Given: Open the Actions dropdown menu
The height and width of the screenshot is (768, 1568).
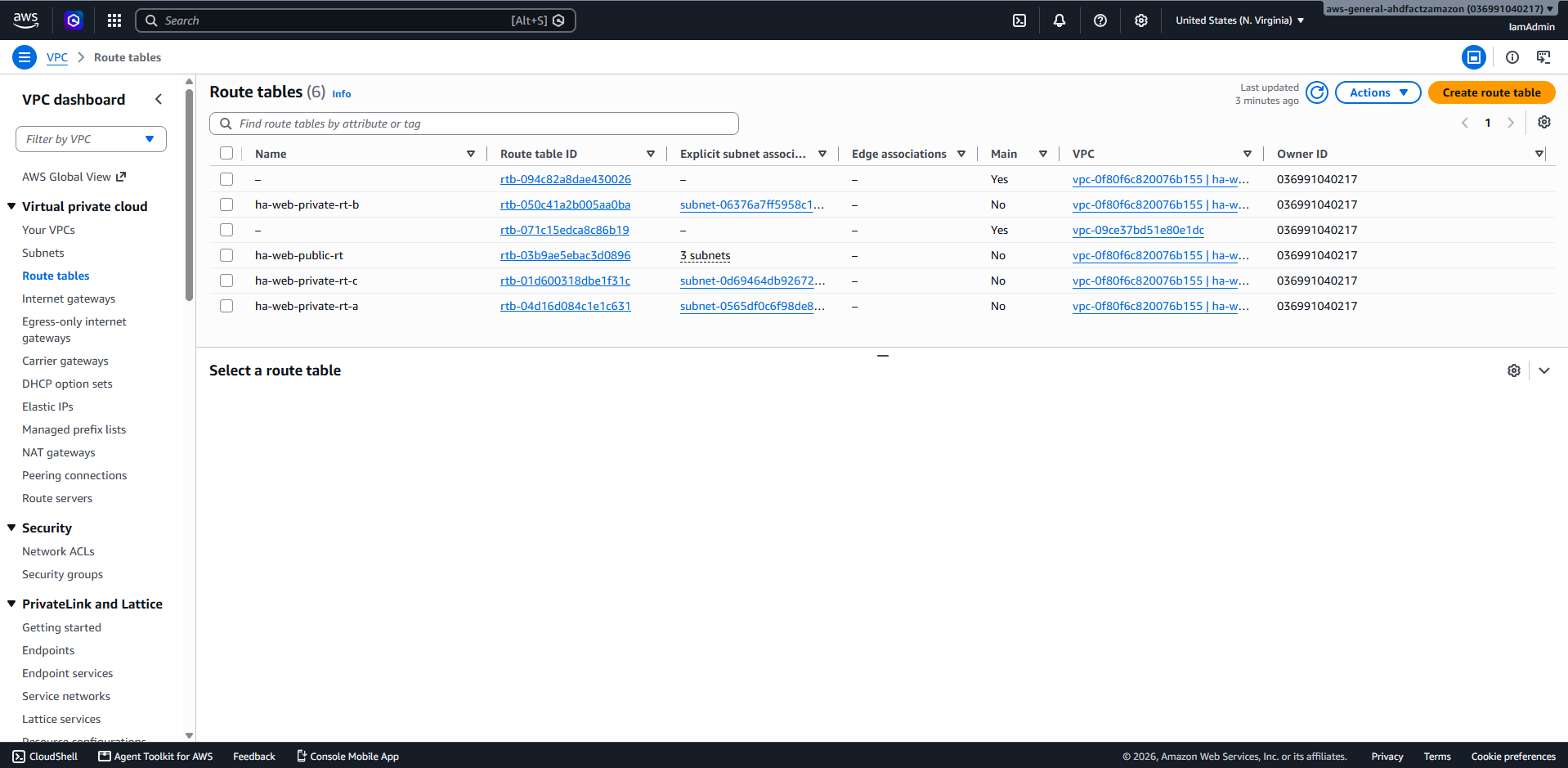Looking at the screenshot, I should pos(1378,92).
